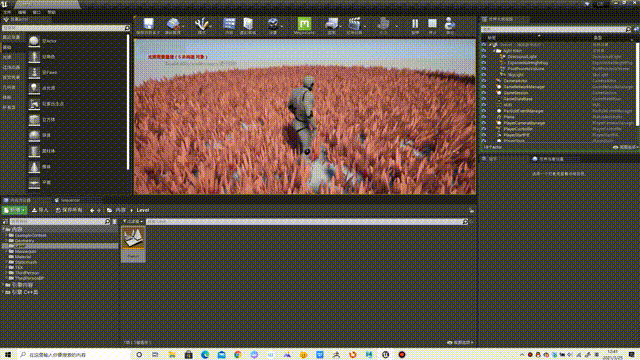Screen dimensions: 640x360
Task: Select the Sphere shape icon
Action: 34,135
